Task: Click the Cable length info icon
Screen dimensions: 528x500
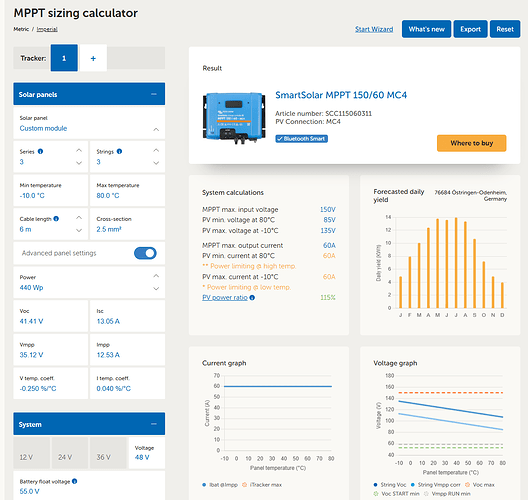Action: tap(56, 219)
